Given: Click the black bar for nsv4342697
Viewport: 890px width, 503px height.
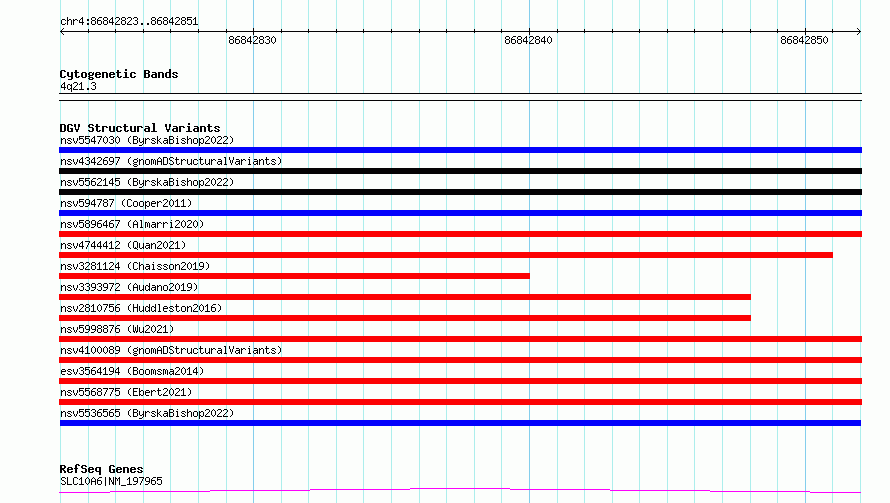Looking at the screenshot, I should (x=460, y=171).
